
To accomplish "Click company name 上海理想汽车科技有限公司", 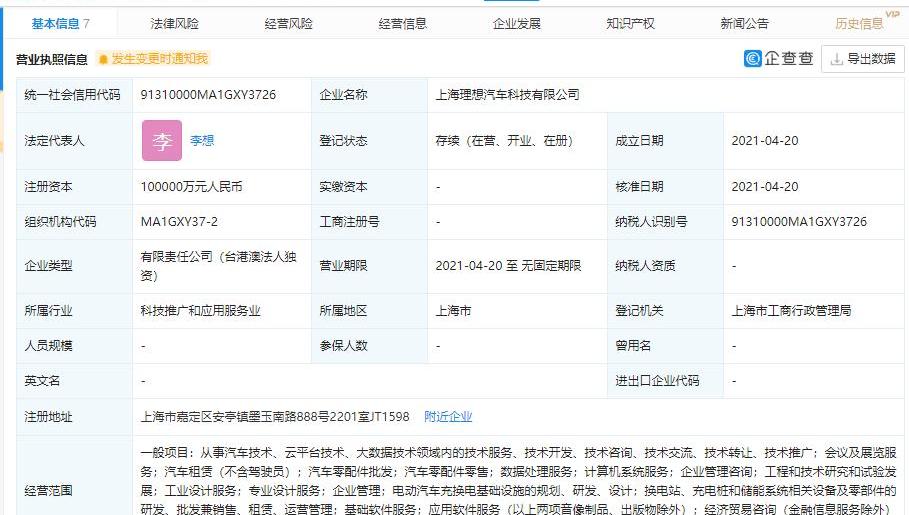I will pyautogui.click(x=508, y=95).
